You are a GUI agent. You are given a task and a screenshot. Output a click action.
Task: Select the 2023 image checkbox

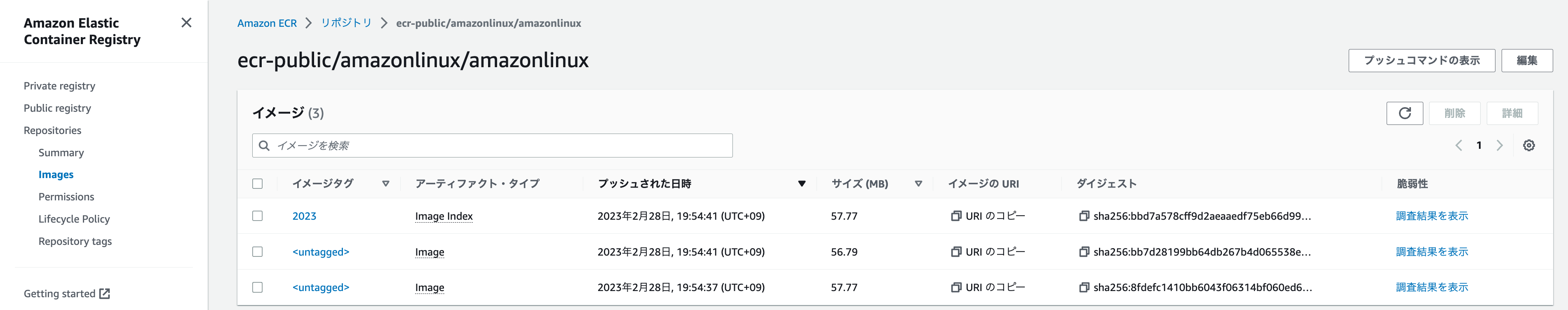258,216
